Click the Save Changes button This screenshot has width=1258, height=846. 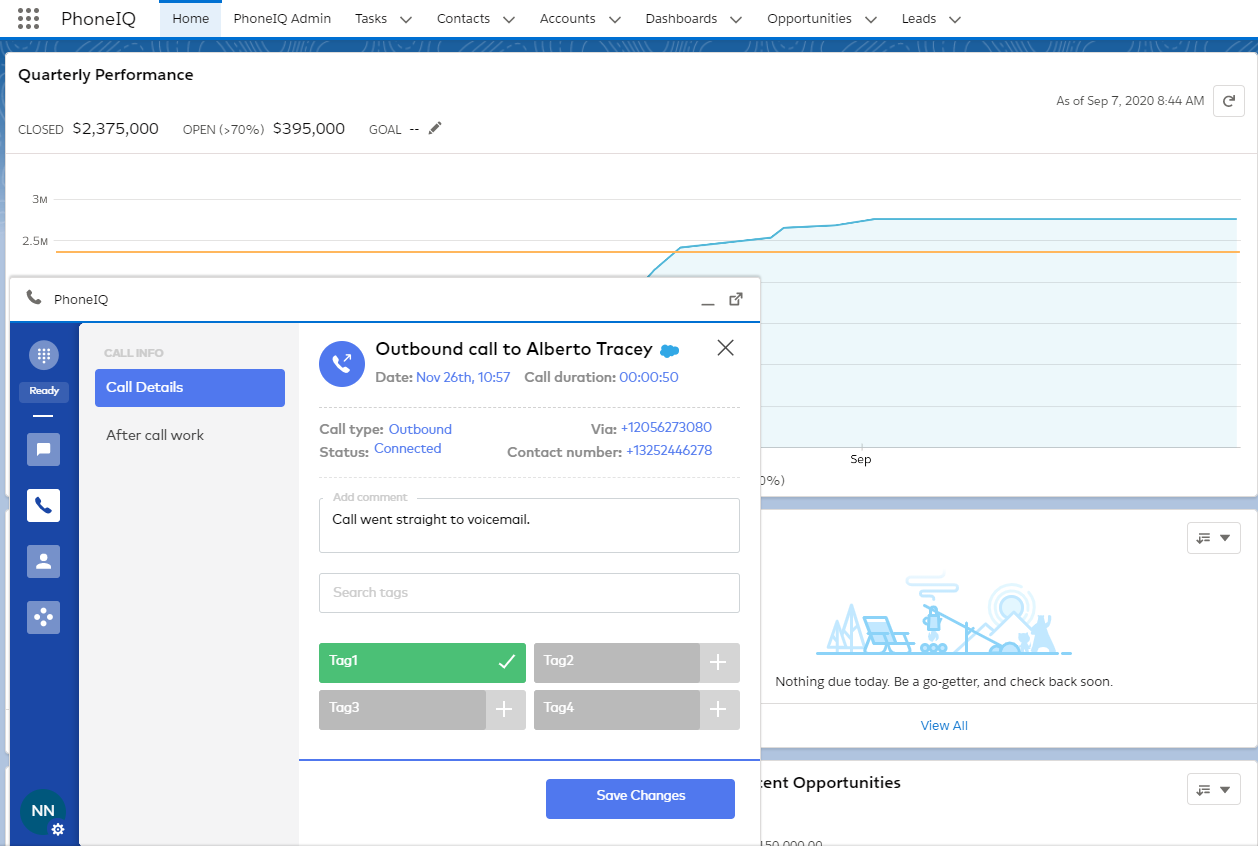click(640, 798)
